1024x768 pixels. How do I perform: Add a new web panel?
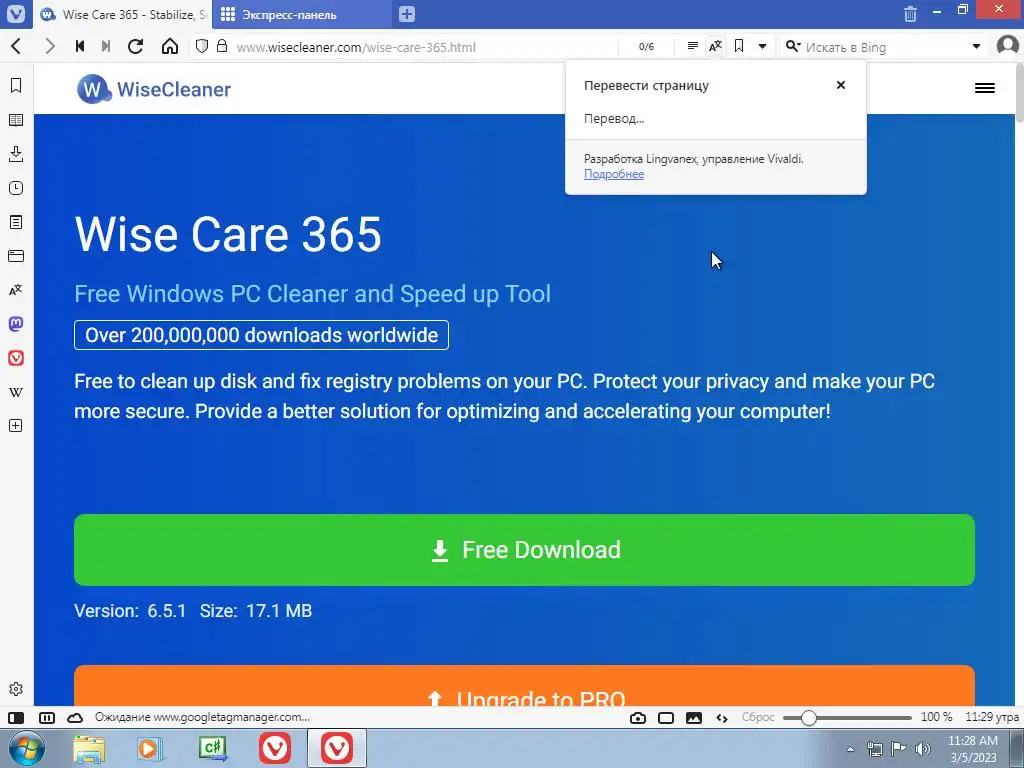tap(16, 426)
